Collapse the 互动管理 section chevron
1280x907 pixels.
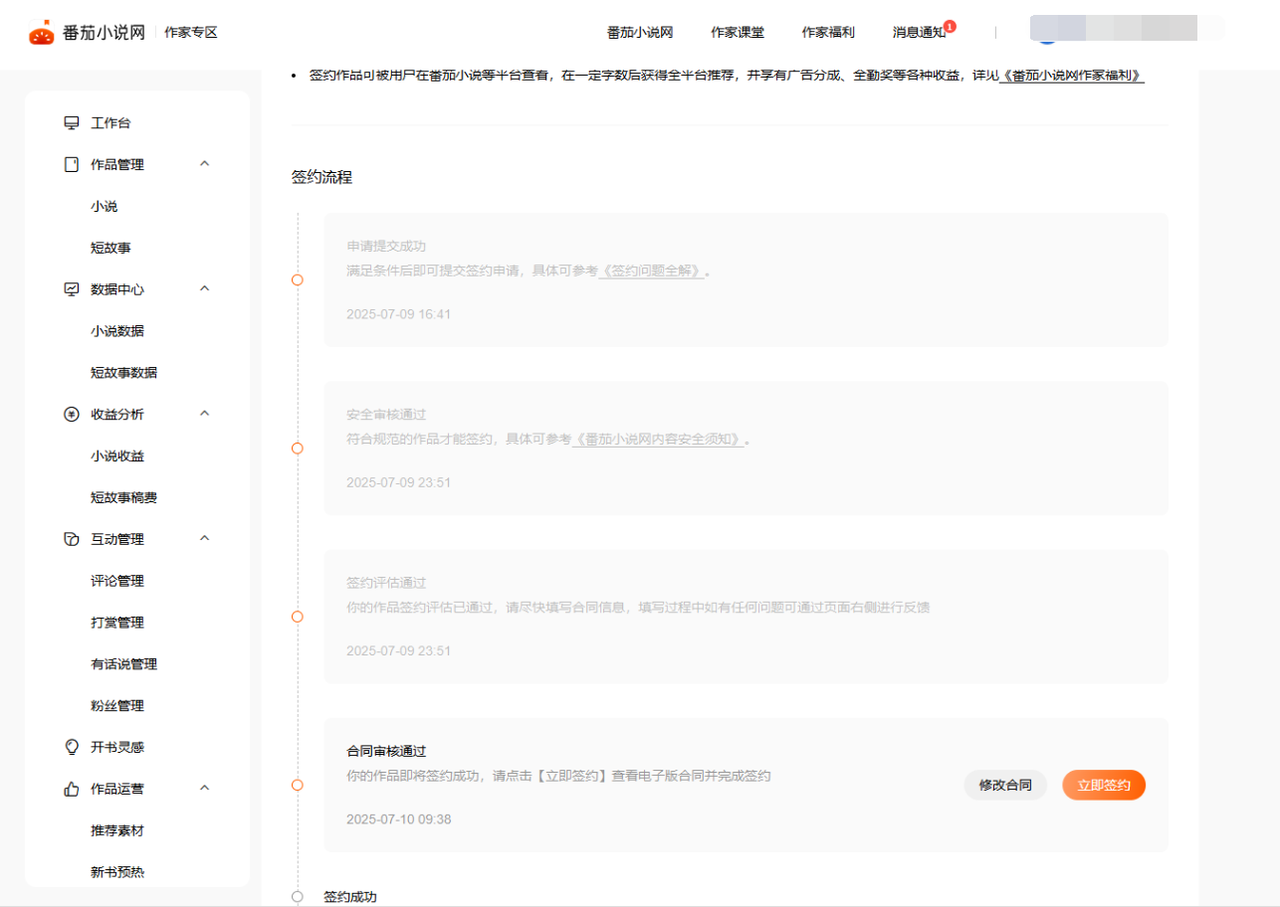(205, 538)
